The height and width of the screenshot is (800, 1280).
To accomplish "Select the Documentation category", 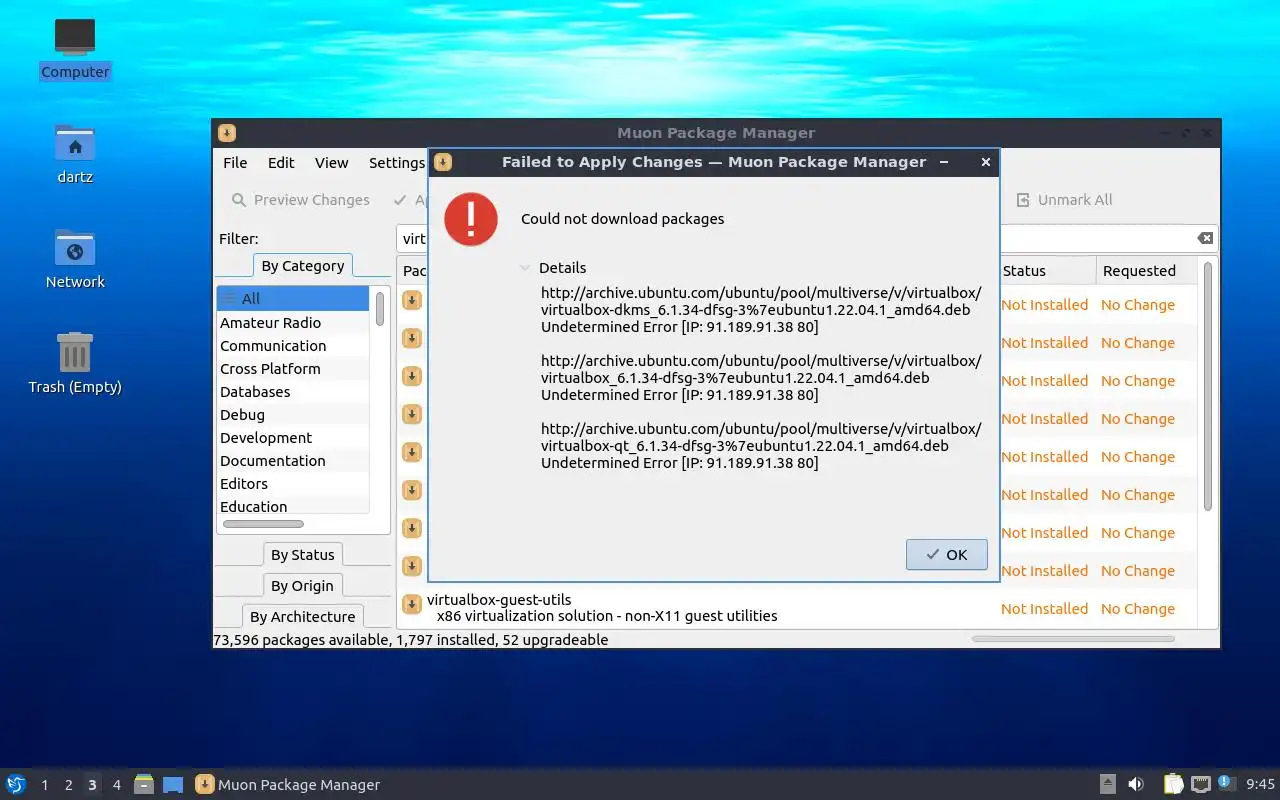I will coord(293,461).
